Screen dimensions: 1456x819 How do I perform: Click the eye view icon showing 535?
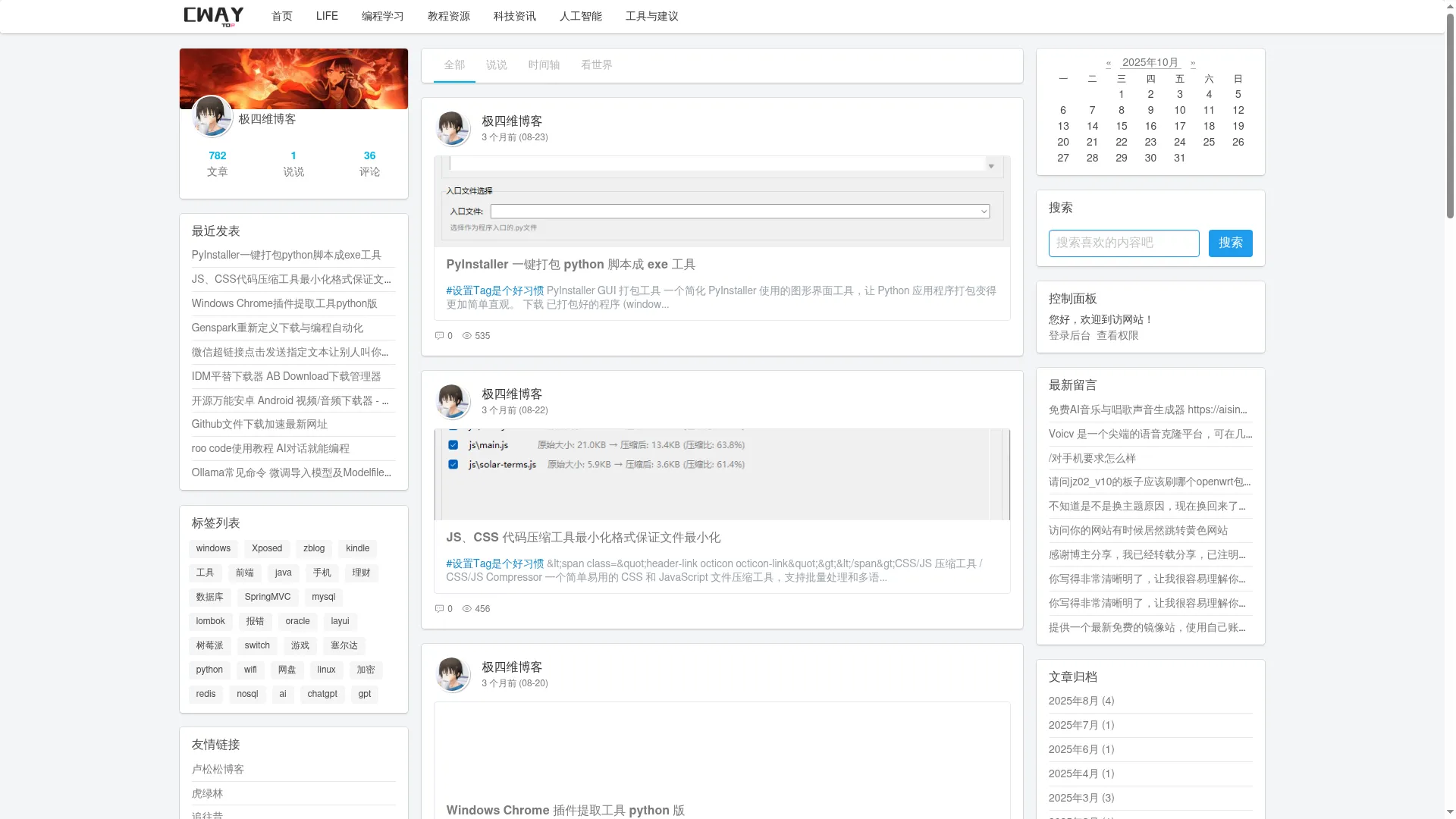(x=467, y=335)
